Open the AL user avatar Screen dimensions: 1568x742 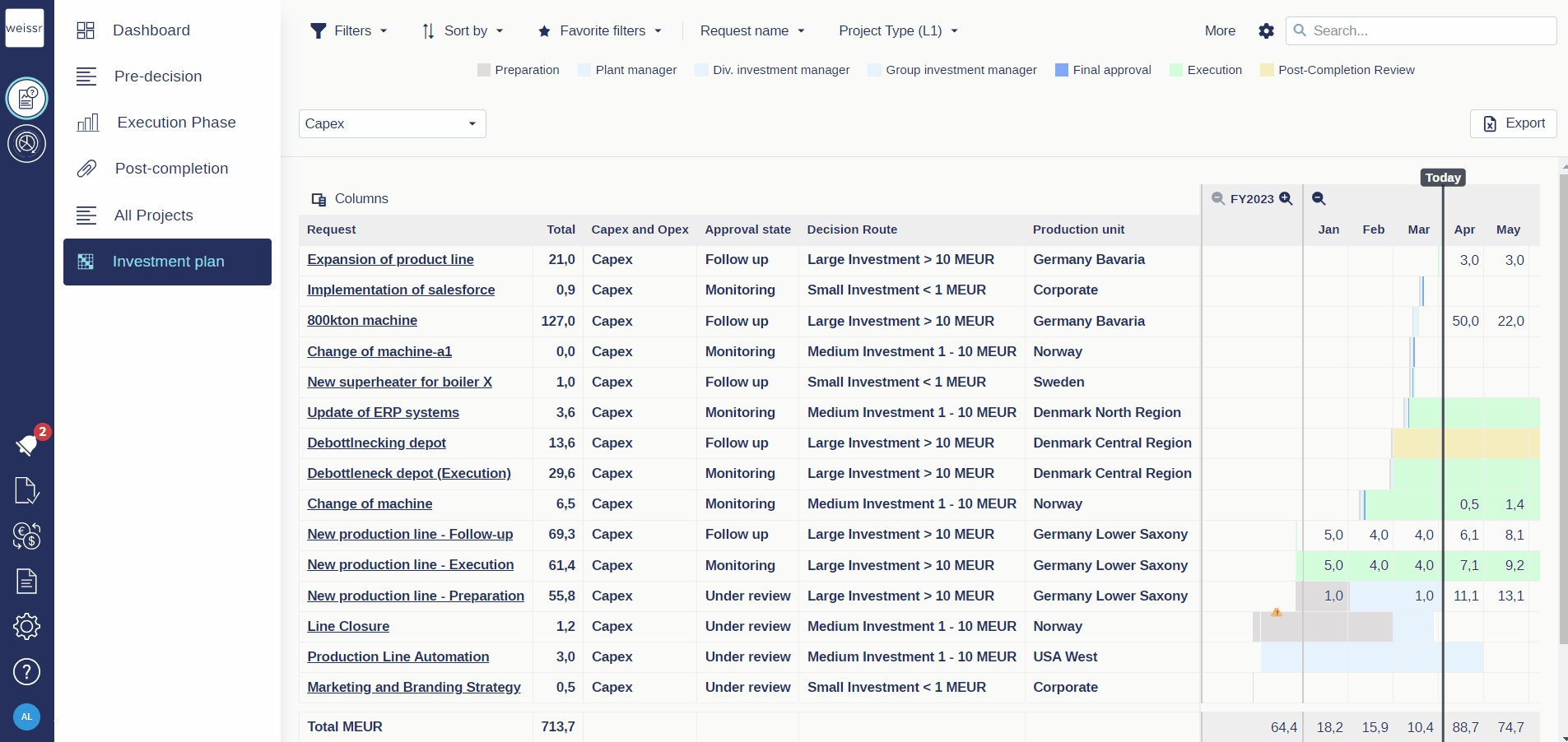click(x=27, y=716)
